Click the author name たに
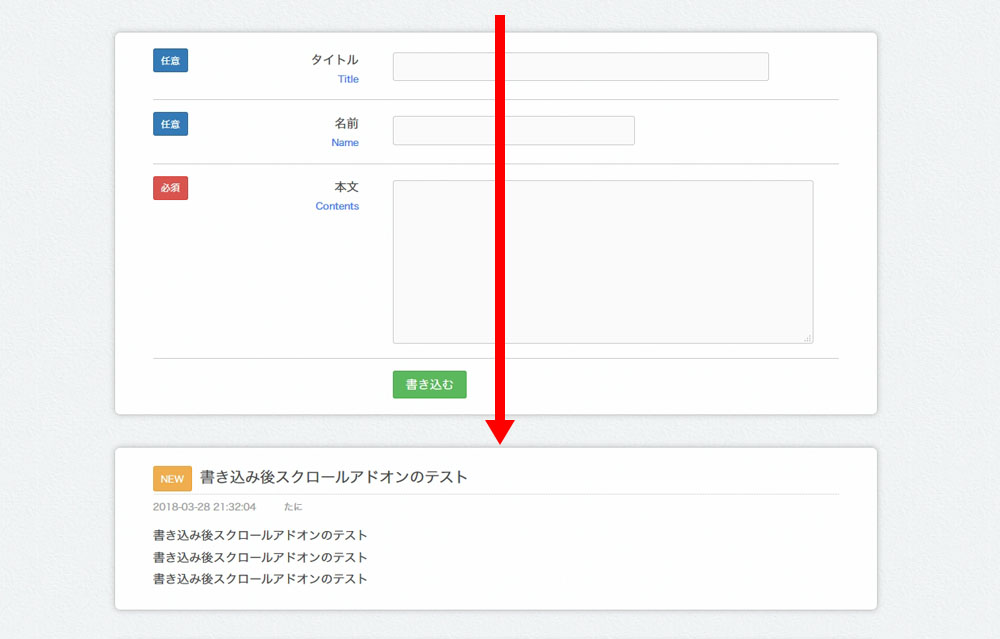This screenshot has height=639, width=1000. click(293, 506)
